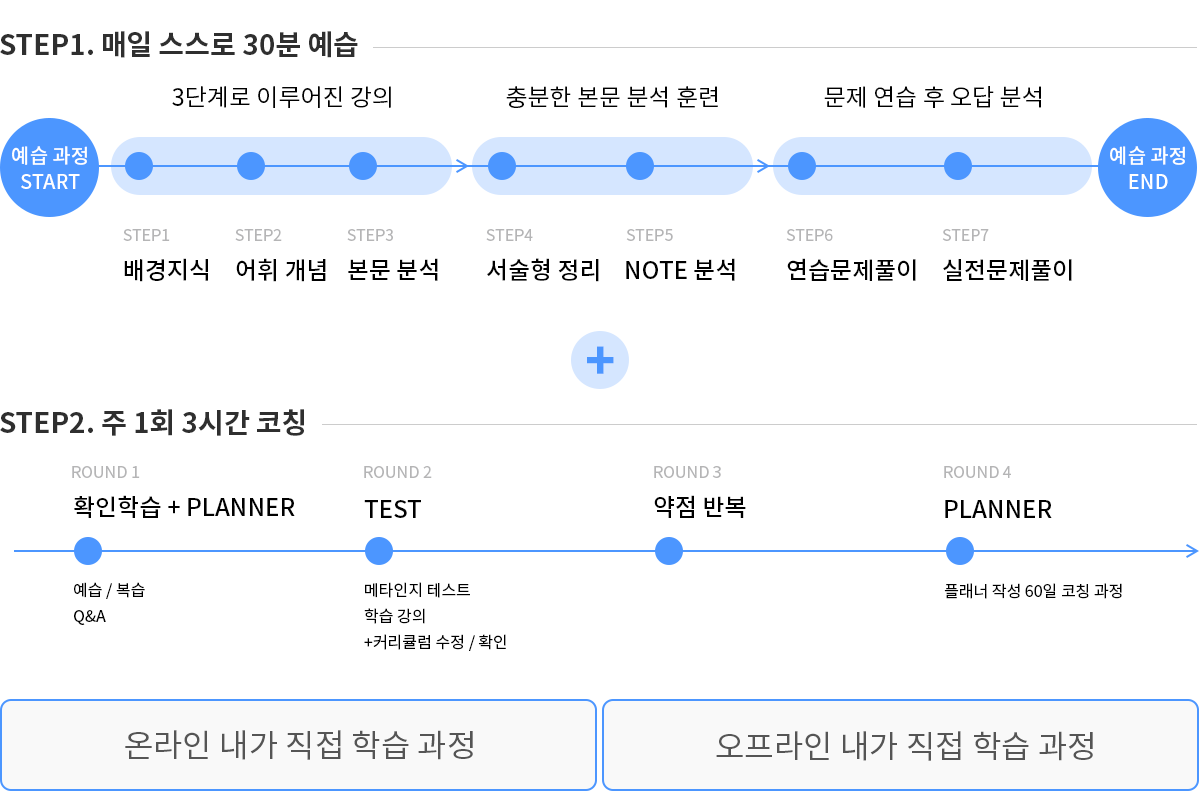
Task: Click the STEP1 배경지식 timeline dot
Action: pyautogui.click(x=139, y=166)
